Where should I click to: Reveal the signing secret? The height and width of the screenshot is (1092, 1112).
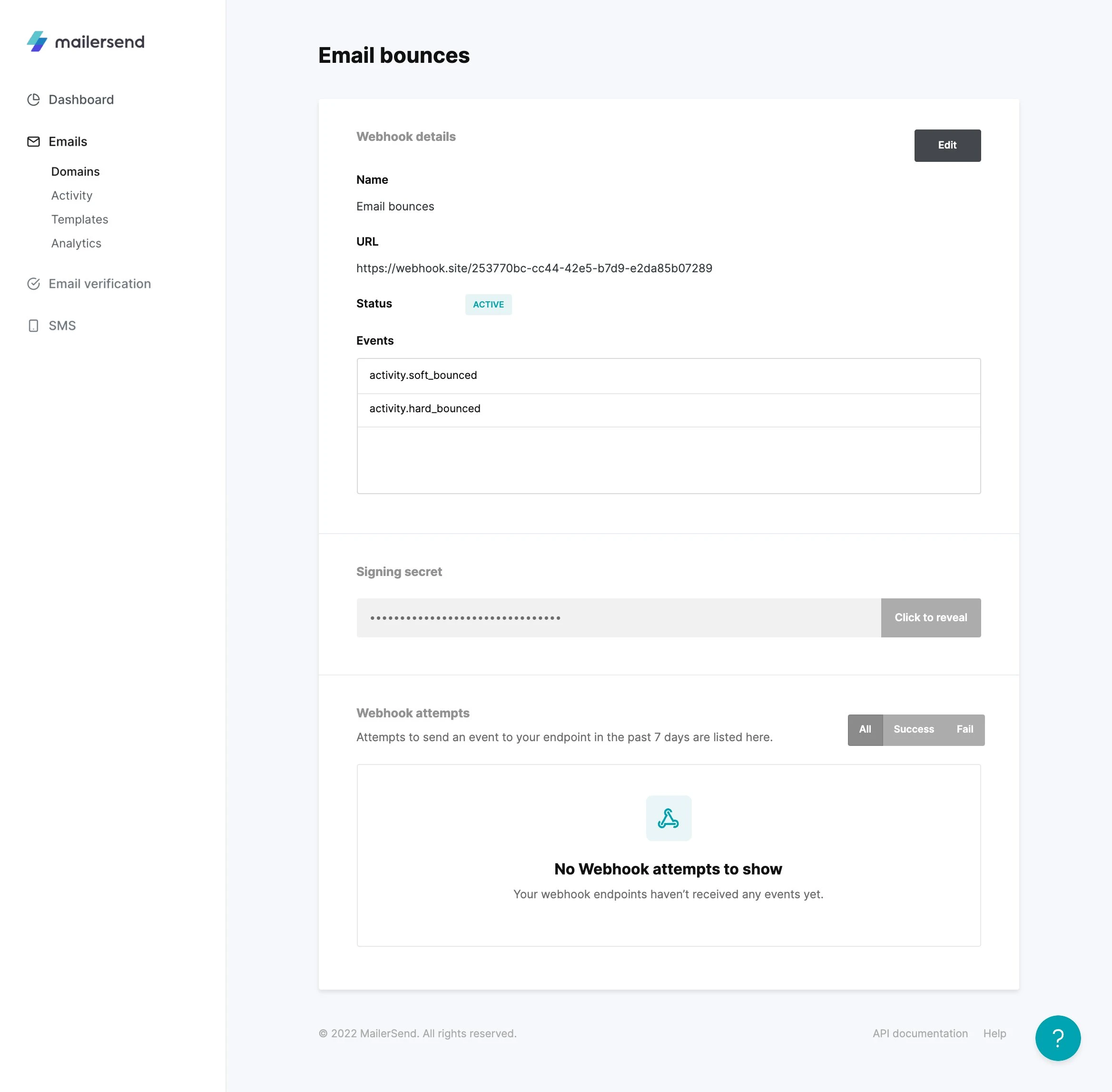coord(930,618)
